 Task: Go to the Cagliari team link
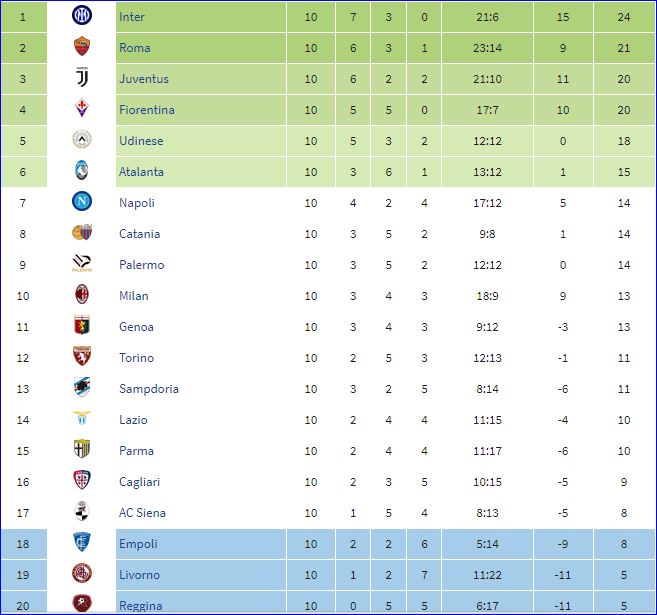tap(139, 482)
